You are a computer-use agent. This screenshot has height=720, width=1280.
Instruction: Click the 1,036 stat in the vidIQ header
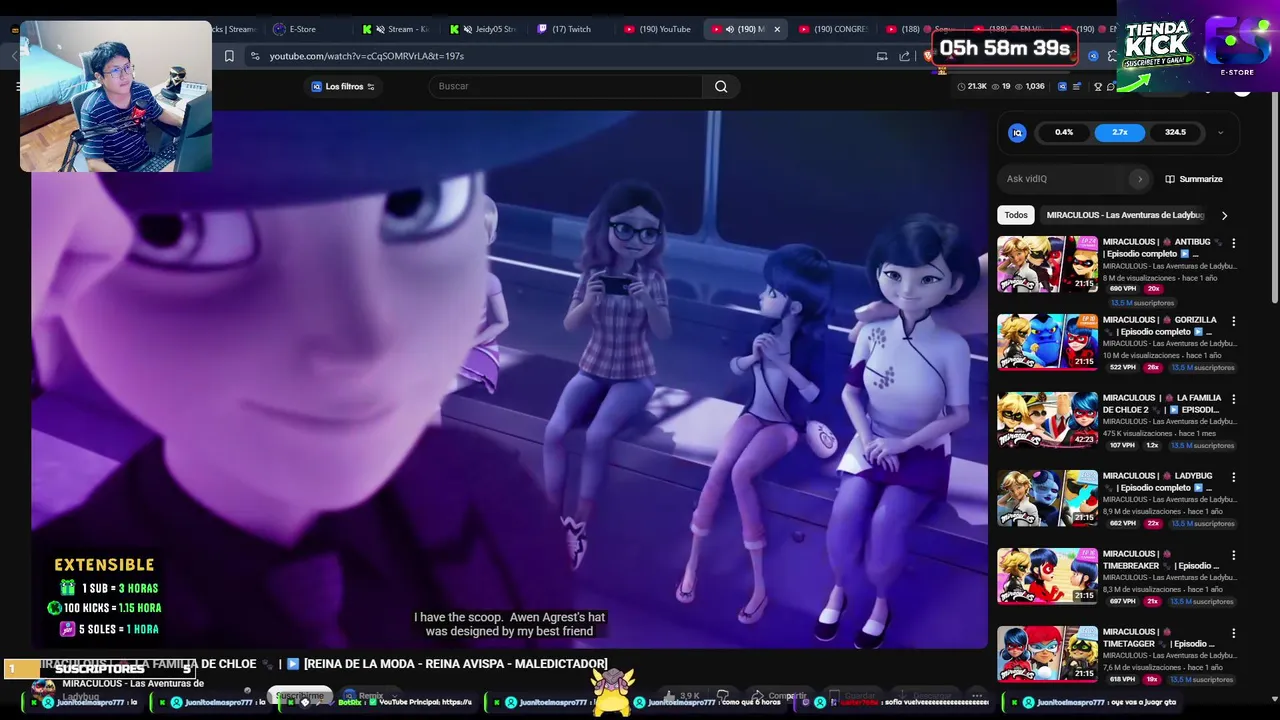tap(1030, 86)
